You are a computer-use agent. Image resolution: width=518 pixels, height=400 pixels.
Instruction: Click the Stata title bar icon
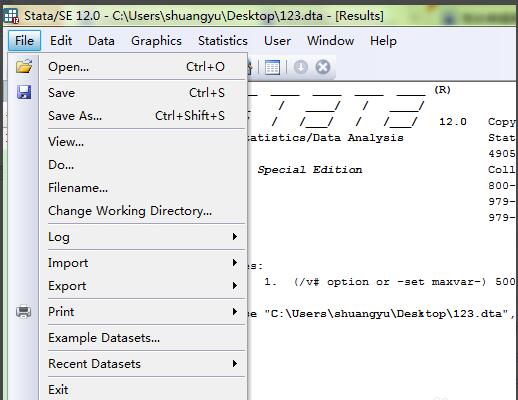pos(11,16)
